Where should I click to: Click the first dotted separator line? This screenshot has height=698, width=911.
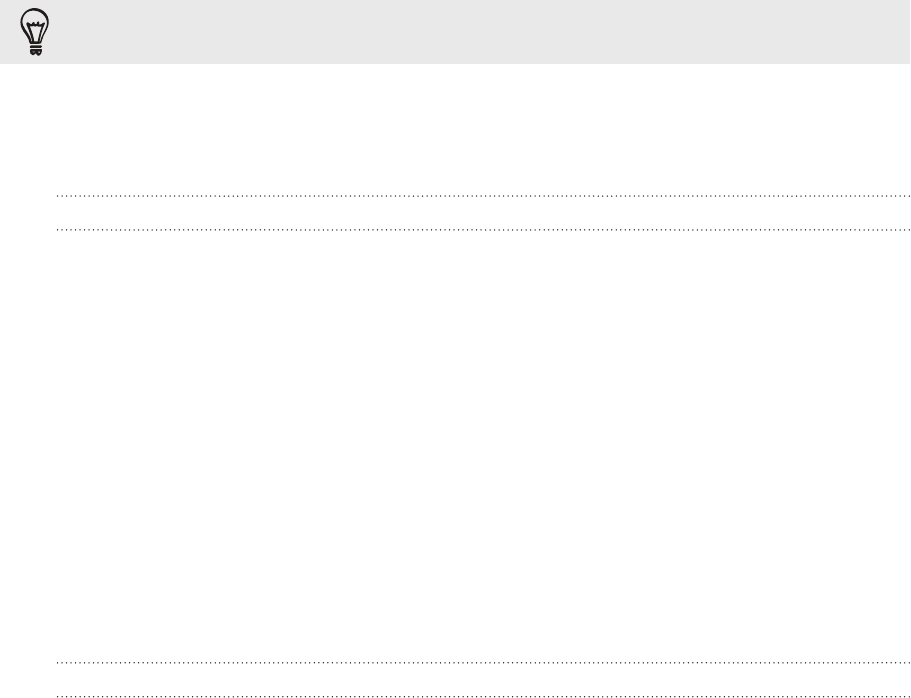tap(483, 196)
